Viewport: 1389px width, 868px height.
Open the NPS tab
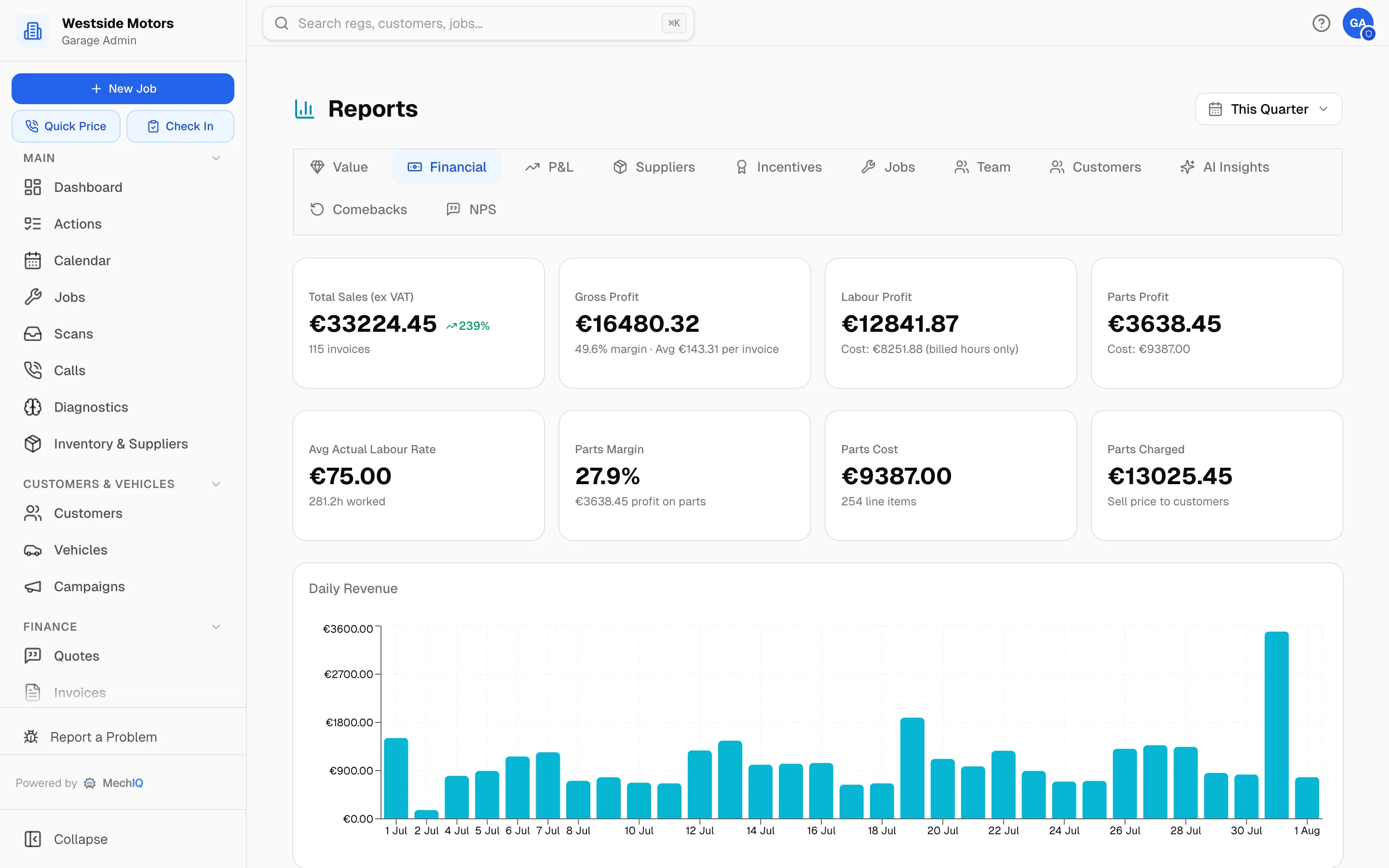pos(471,210)
